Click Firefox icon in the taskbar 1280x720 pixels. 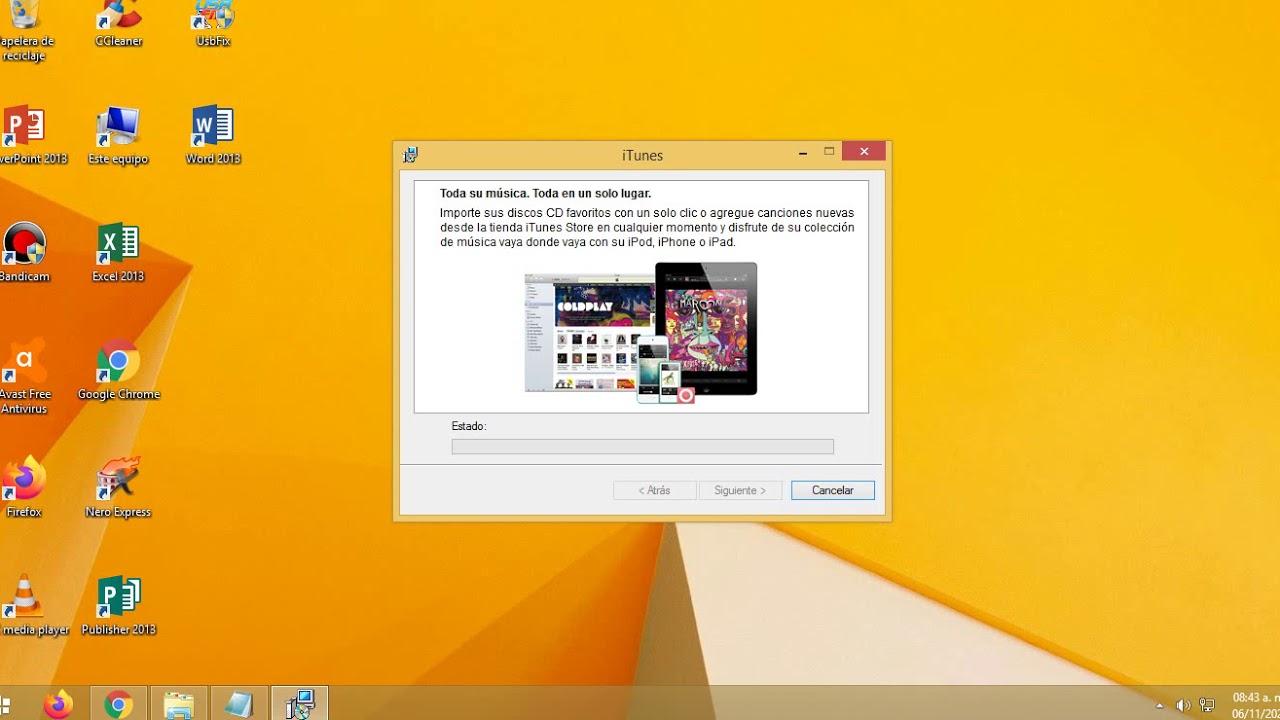coord(58,704)
